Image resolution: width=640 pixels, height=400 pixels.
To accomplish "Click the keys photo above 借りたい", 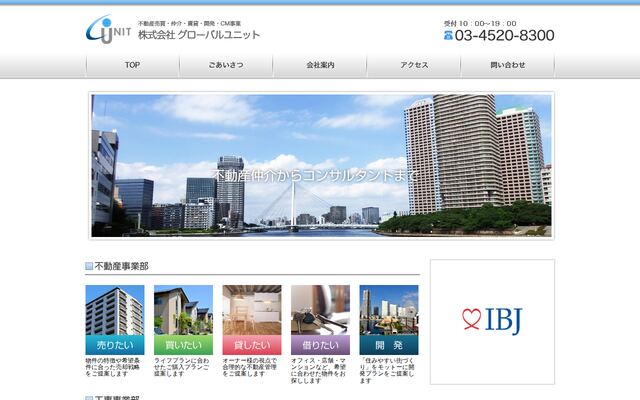I will tap(320, 310).
